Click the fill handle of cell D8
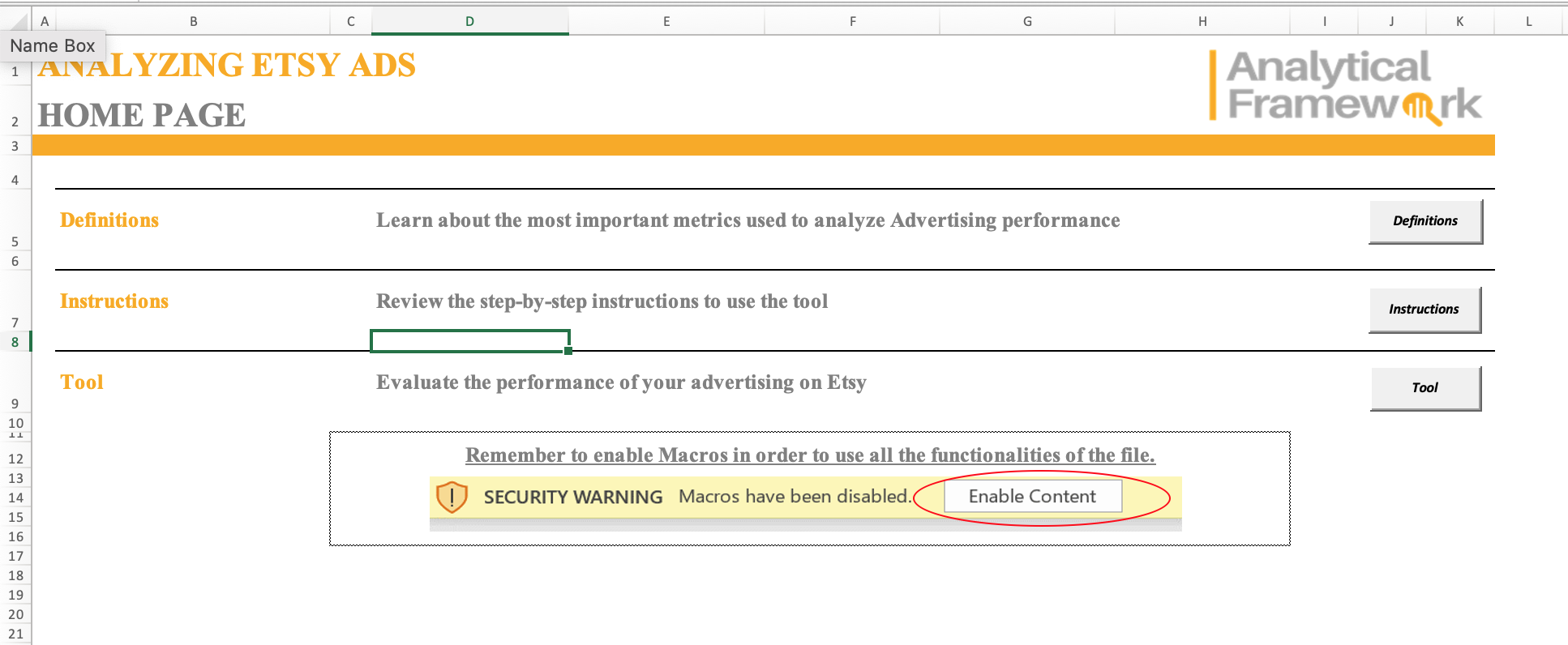Screen dimensions: 1568x645 point(568,351)
